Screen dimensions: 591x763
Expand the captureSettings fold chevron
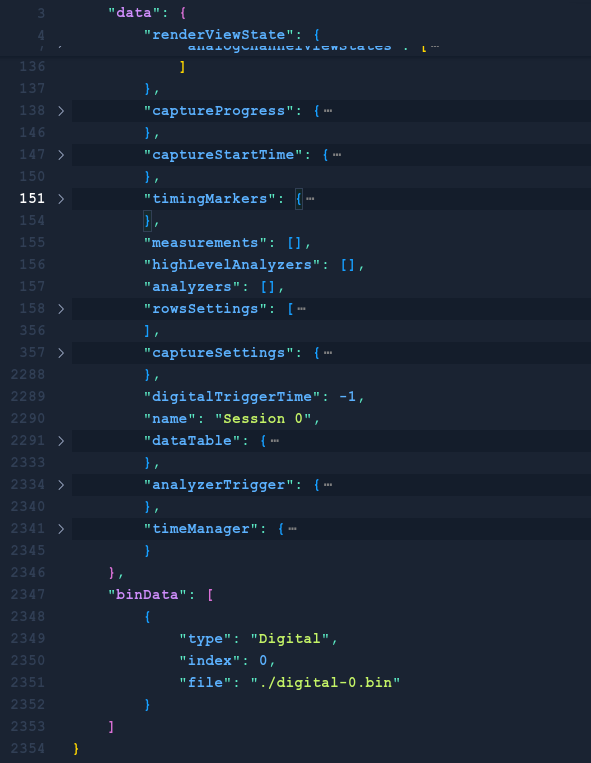point(61,353)
